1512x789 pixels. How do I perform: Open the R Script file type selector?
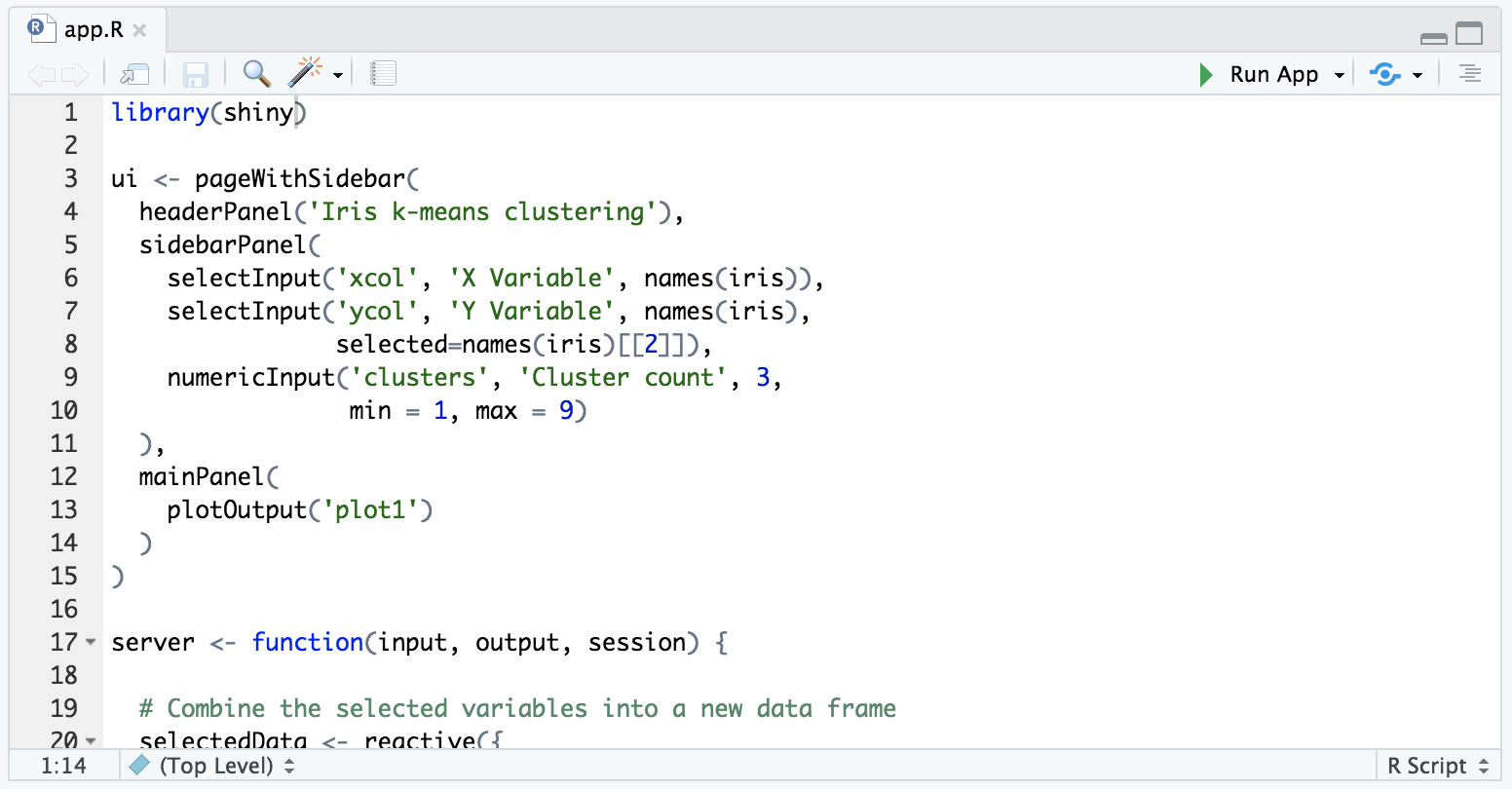point(1437,767)
